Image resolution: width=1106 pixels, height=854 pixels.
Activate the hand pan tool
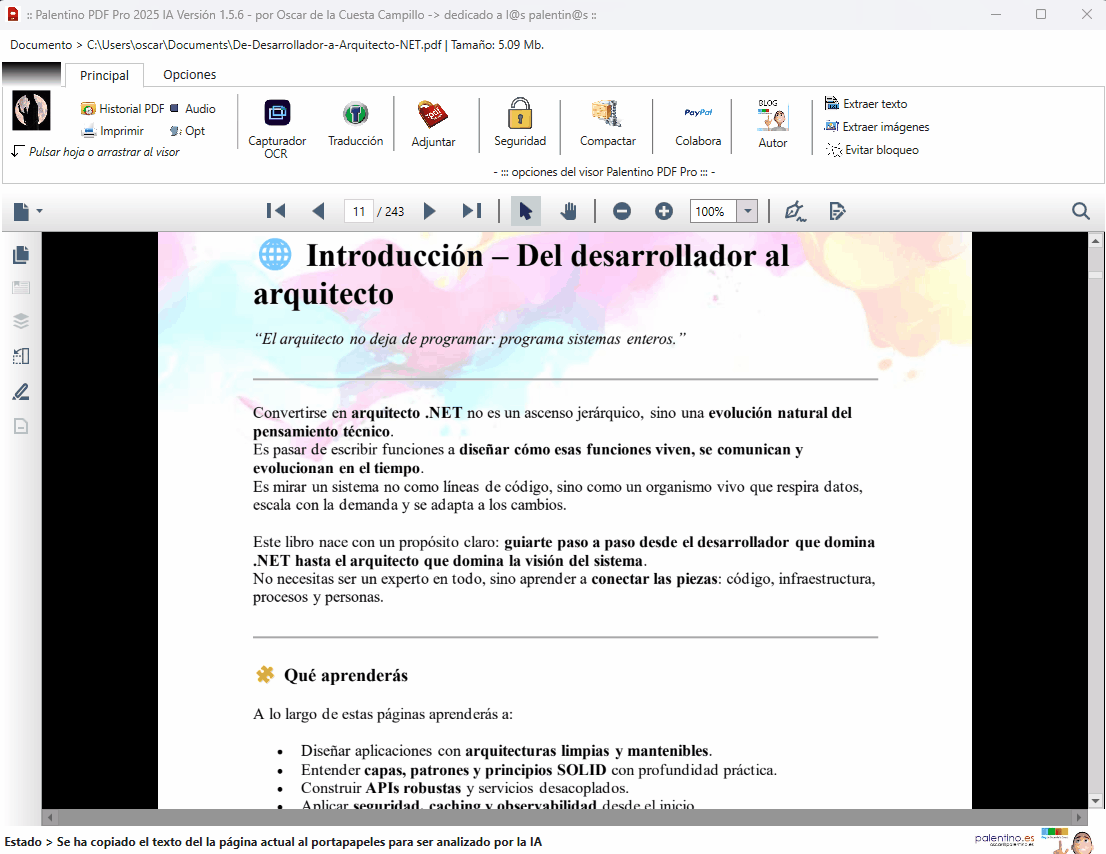pos(568,211)
